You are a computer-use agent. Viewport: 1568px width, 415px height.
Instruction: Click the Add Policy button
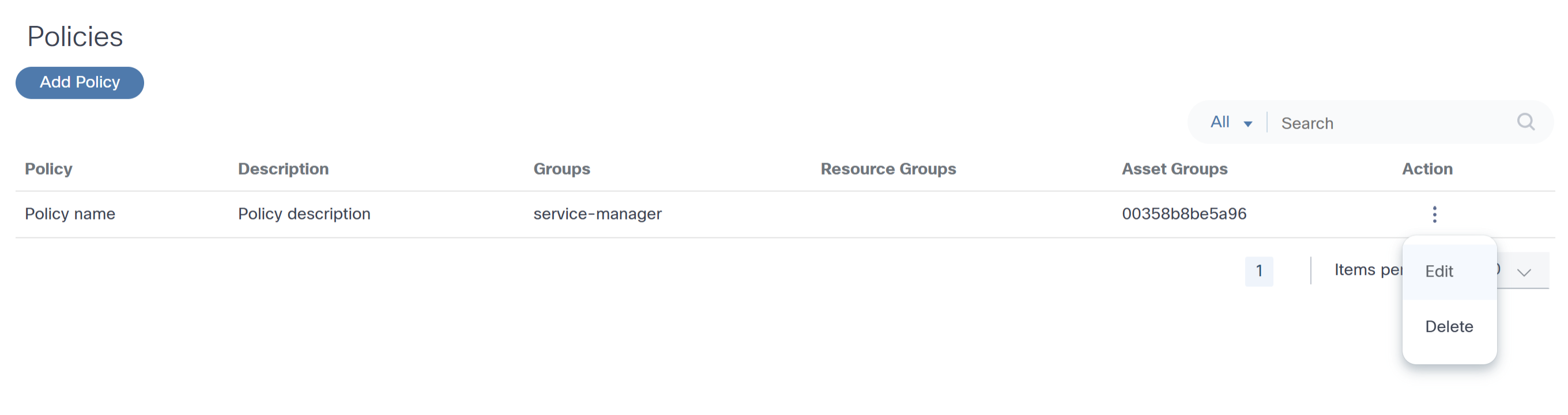tap(80, 83)
